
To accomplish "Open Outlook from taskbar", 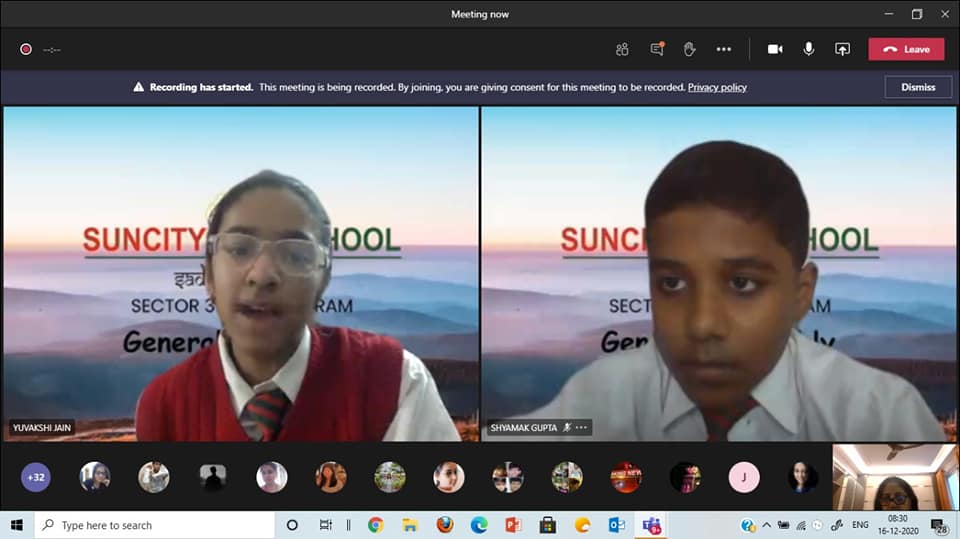I will coord(617,525).
